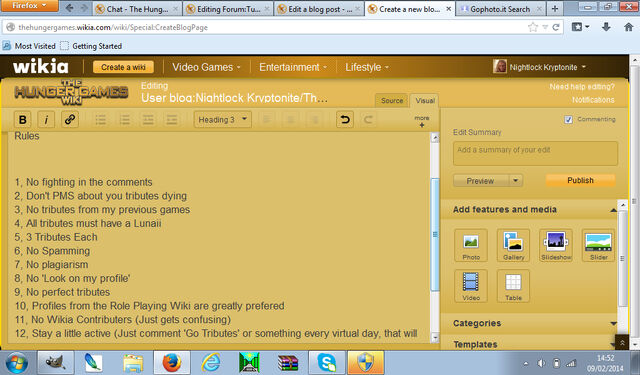Expand the Categories section
Image resolution: width=640 pixels, height=375 pixels.
point(534,323)
